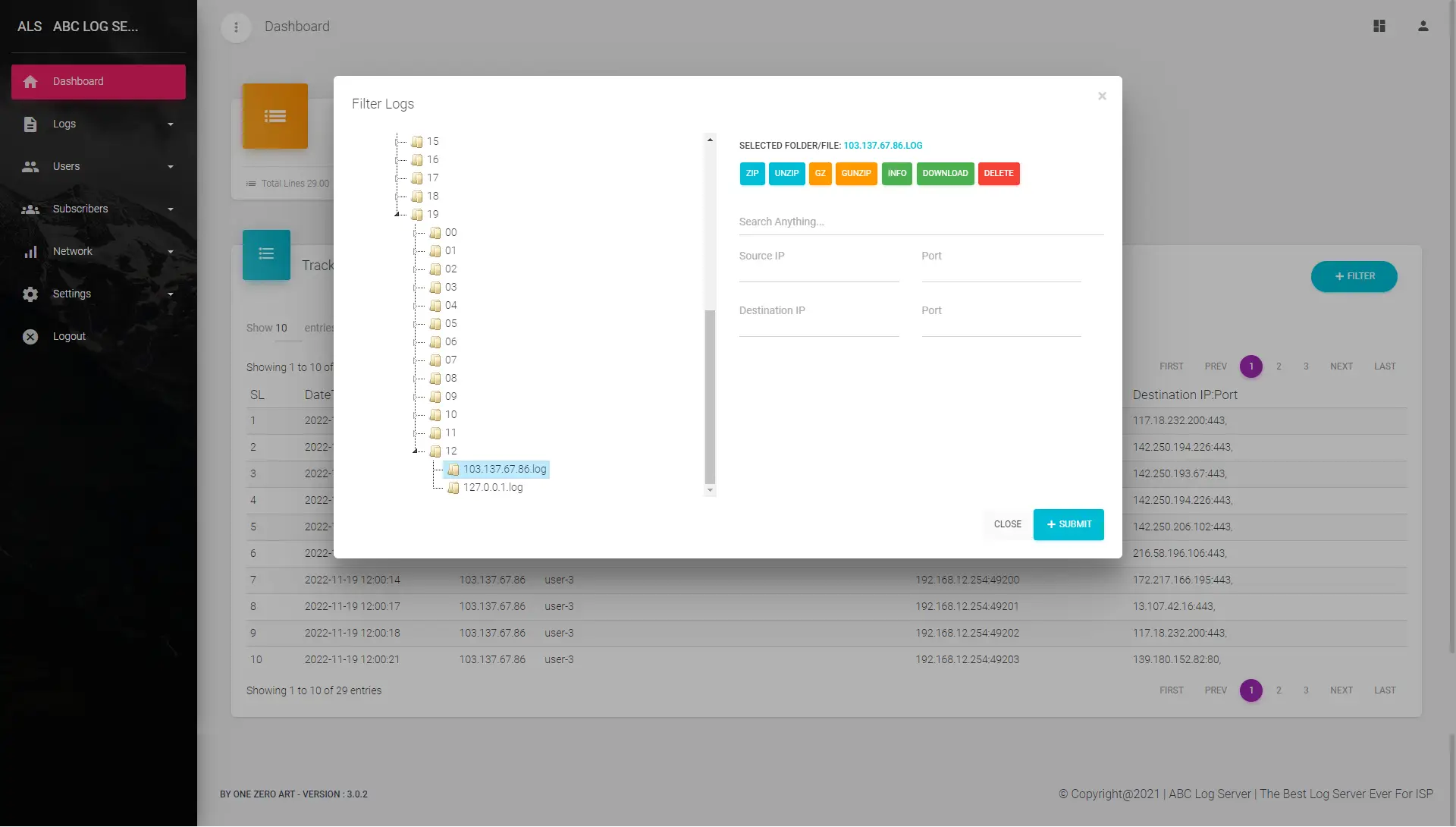Open the three-dot menu next to the Dashboard title

pyautogui.click(x=236, y=27)
